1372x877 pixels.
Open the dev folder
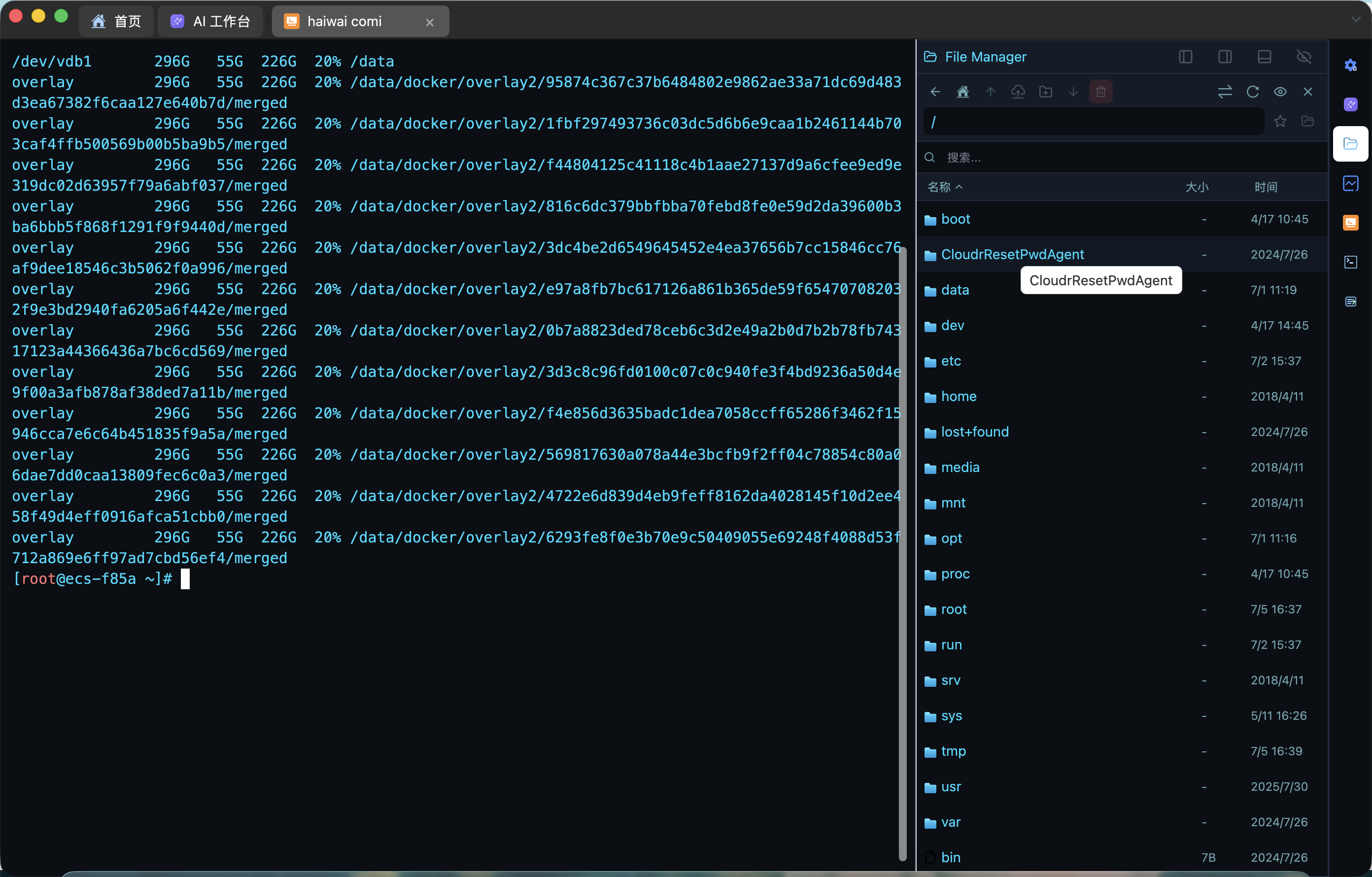pyautogui.click(x=1123, y=326)
